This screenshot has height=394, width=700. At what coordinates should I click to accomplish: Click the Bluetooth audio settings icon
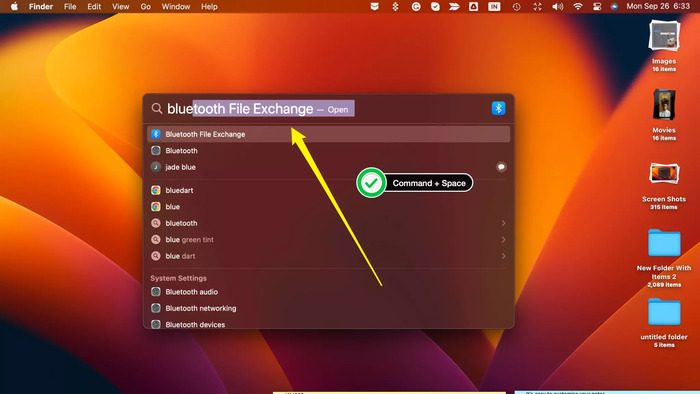click(155, 292)
